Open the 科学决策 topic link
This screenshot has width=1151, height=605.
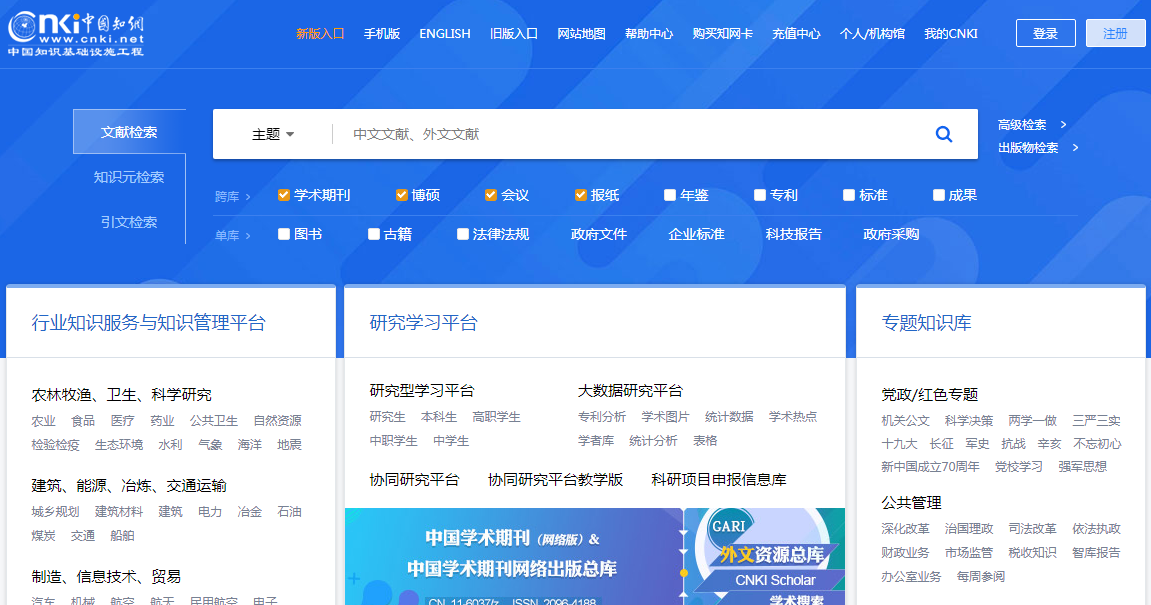pyautogui.click(x=969, y=421)
